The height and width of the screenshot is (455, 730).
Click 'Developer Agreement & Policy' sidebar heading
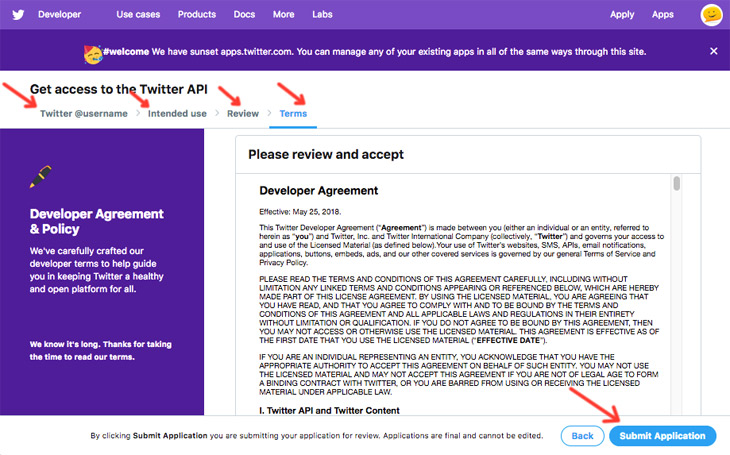point(96,221)
